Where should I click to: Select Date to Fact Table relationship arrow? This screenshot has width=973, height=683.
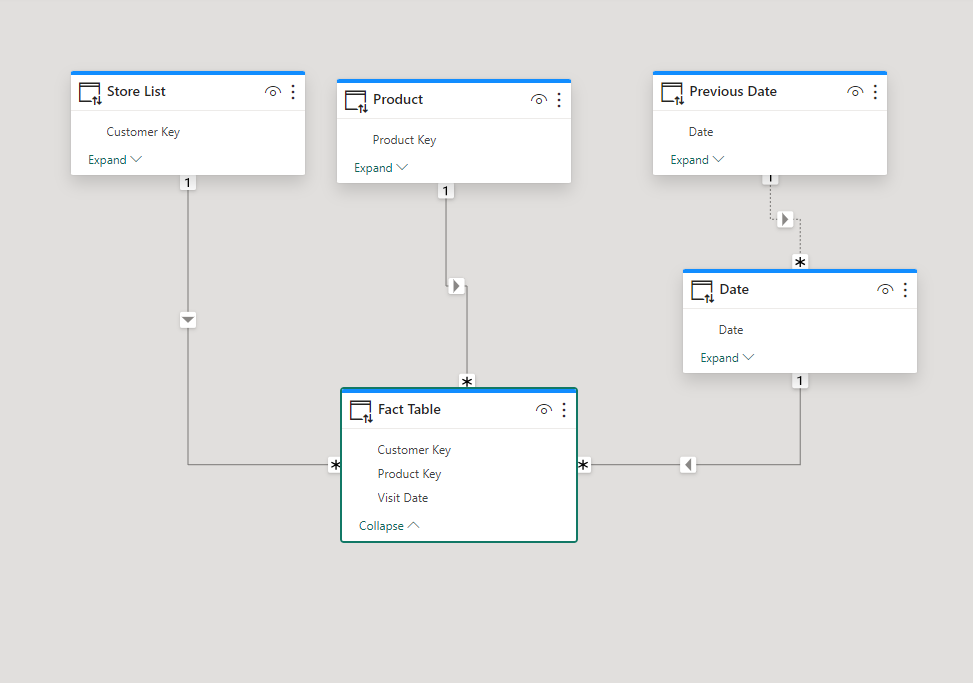(x=688, y=465)
